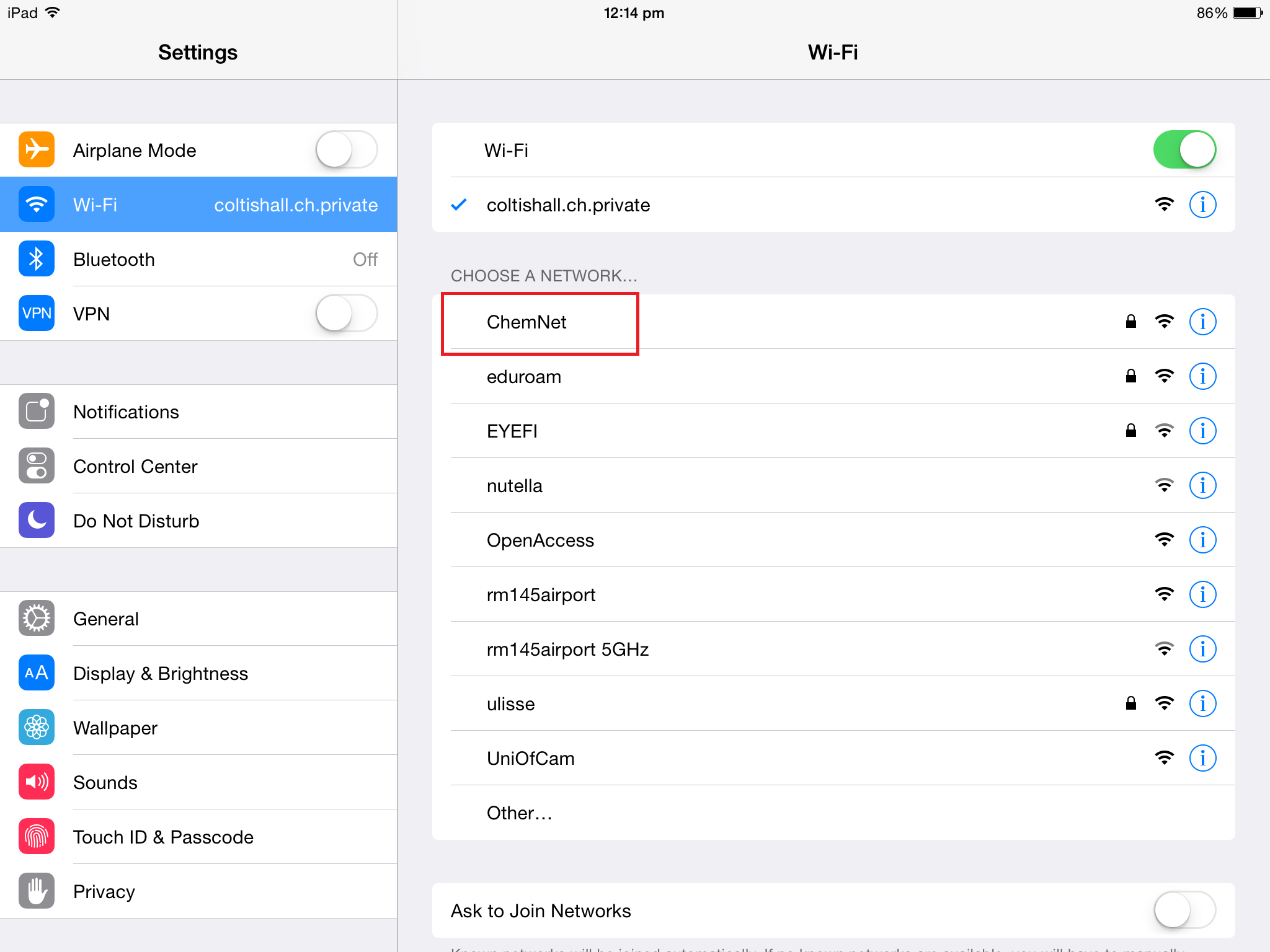Select Wi-Fi in the Settings sidebar
This screenshot has width=1270, height=952.
coord(198,205)
